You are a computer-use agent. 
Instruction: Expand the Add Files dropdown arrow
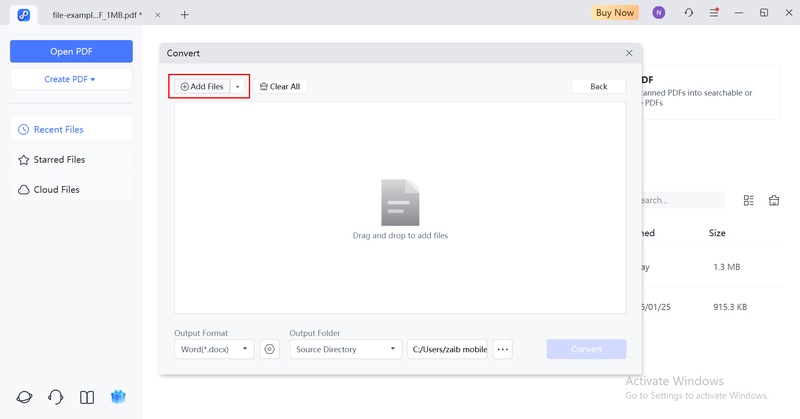[237, 87]
